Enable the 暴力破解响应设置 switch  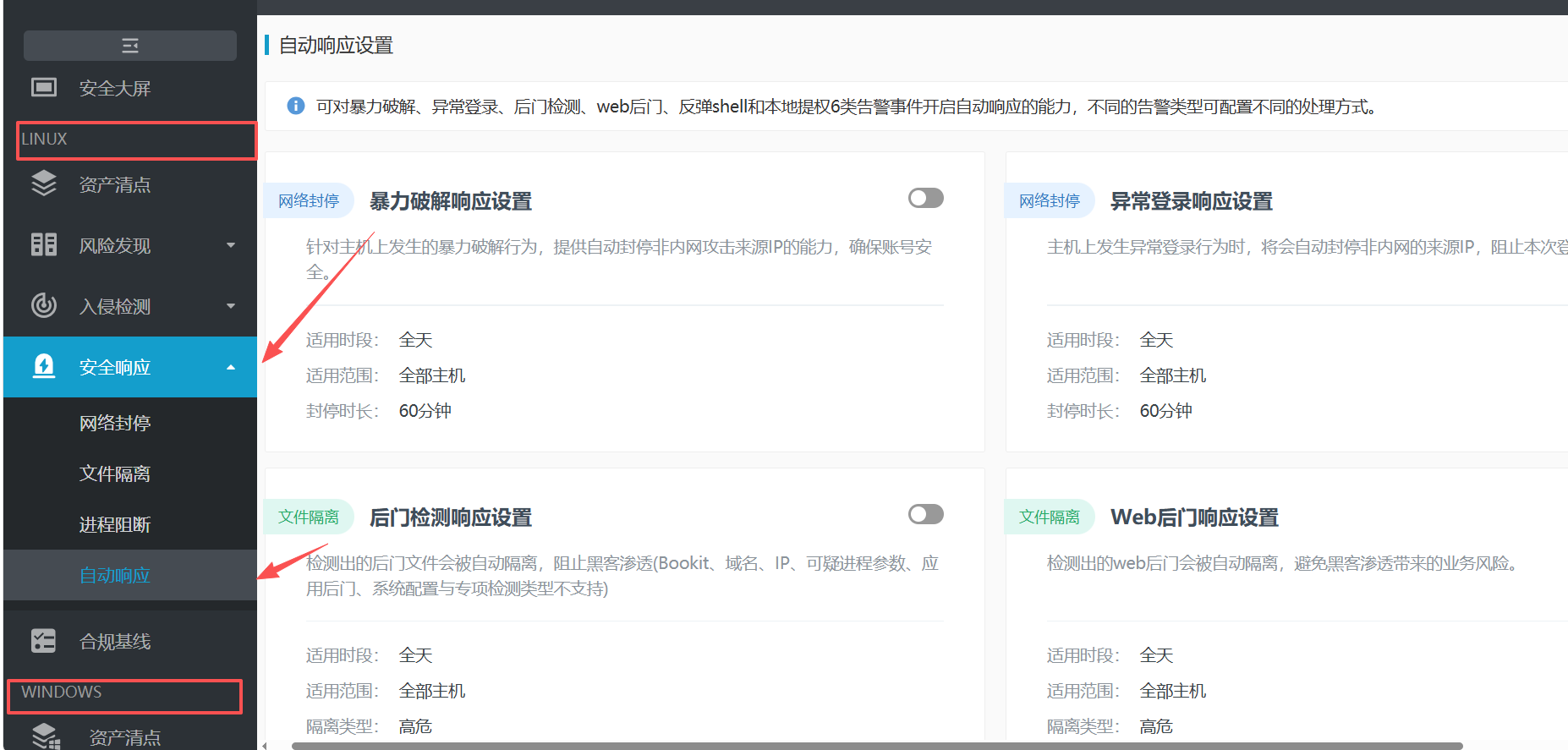pyautogui.click(x=926, y=198)
